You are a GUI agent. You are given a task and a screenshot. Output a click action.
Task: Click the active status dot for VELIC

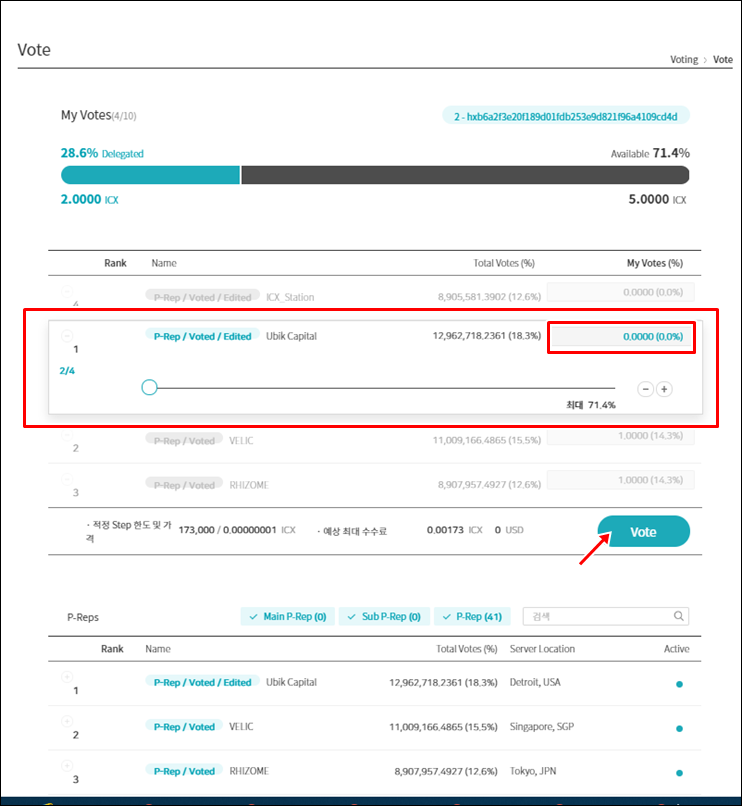pos(679,728)
